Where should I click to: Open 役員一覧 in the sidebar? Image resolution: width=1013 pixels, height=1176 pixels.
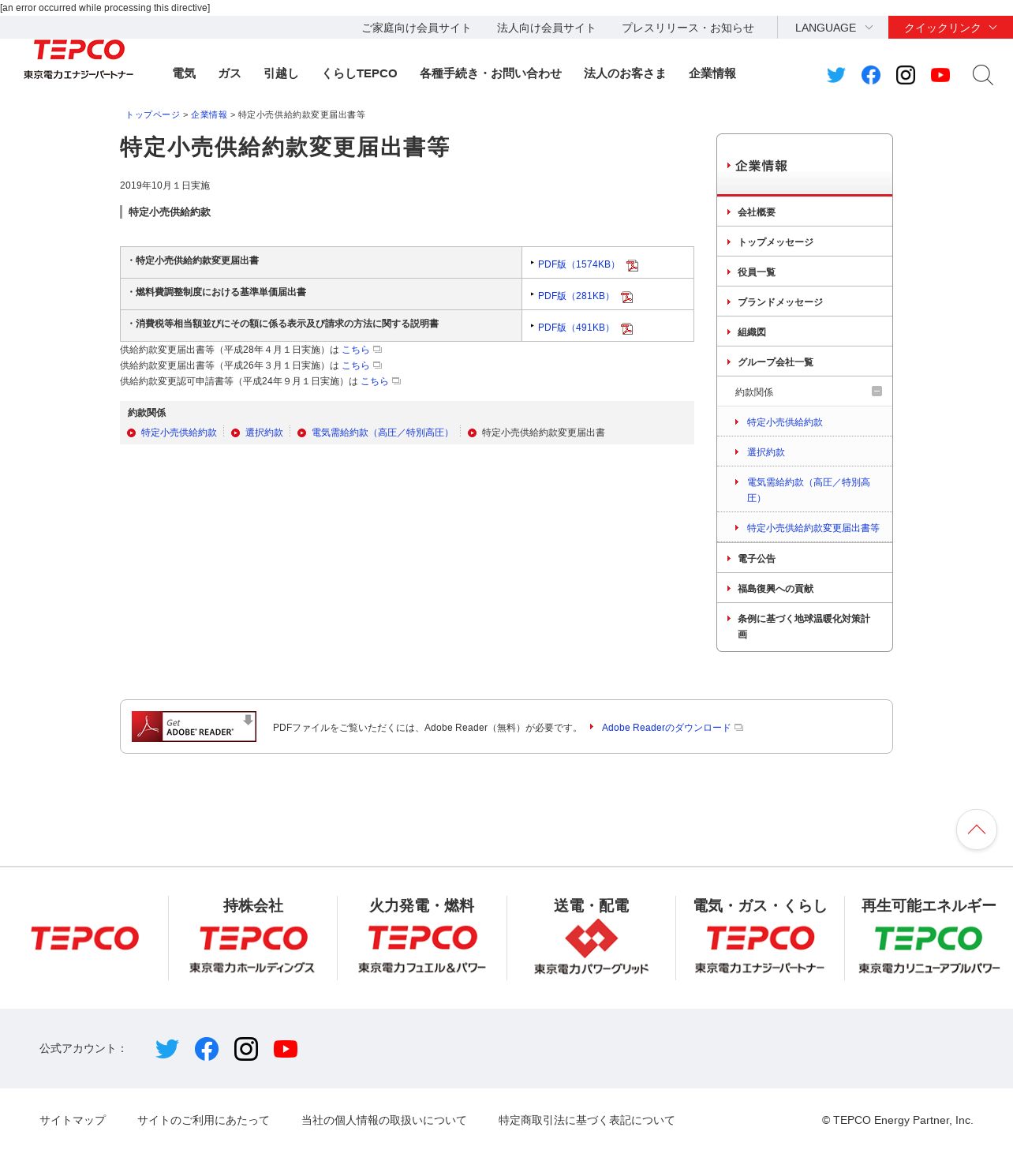pos(805,272)
